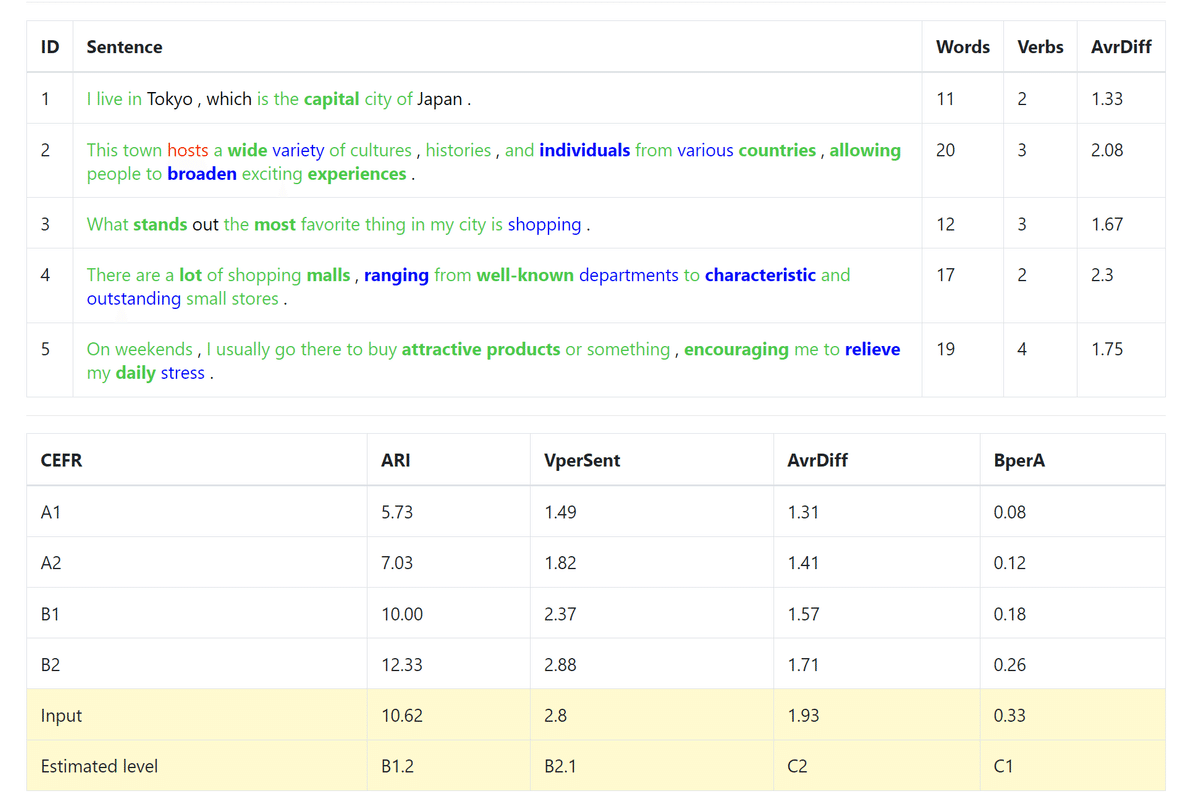The image size is (1200, 799).
Task: Click the red word 'hosts' in sentence 2
Action: (188, 150)
